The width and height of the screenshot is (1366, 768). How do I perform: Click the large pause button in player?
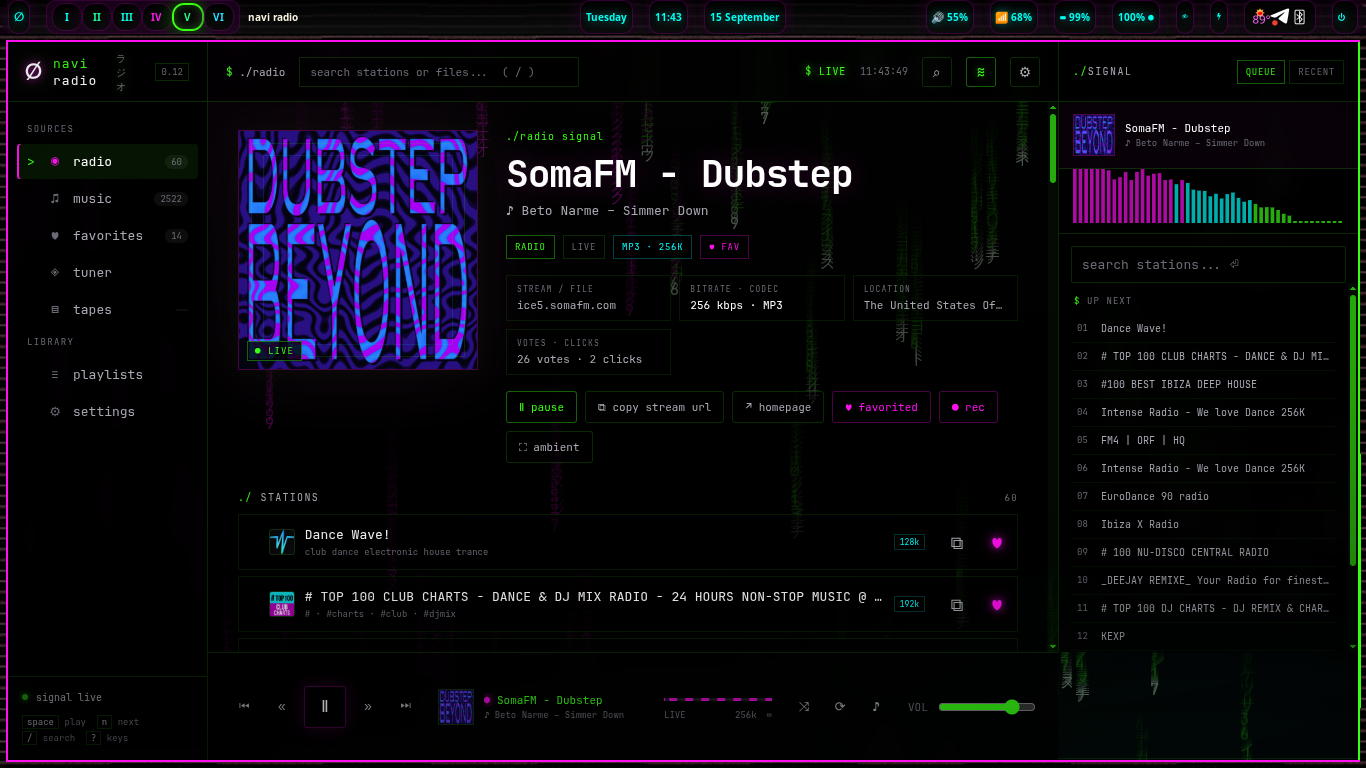pyautogui.click(x=325, y=706)
